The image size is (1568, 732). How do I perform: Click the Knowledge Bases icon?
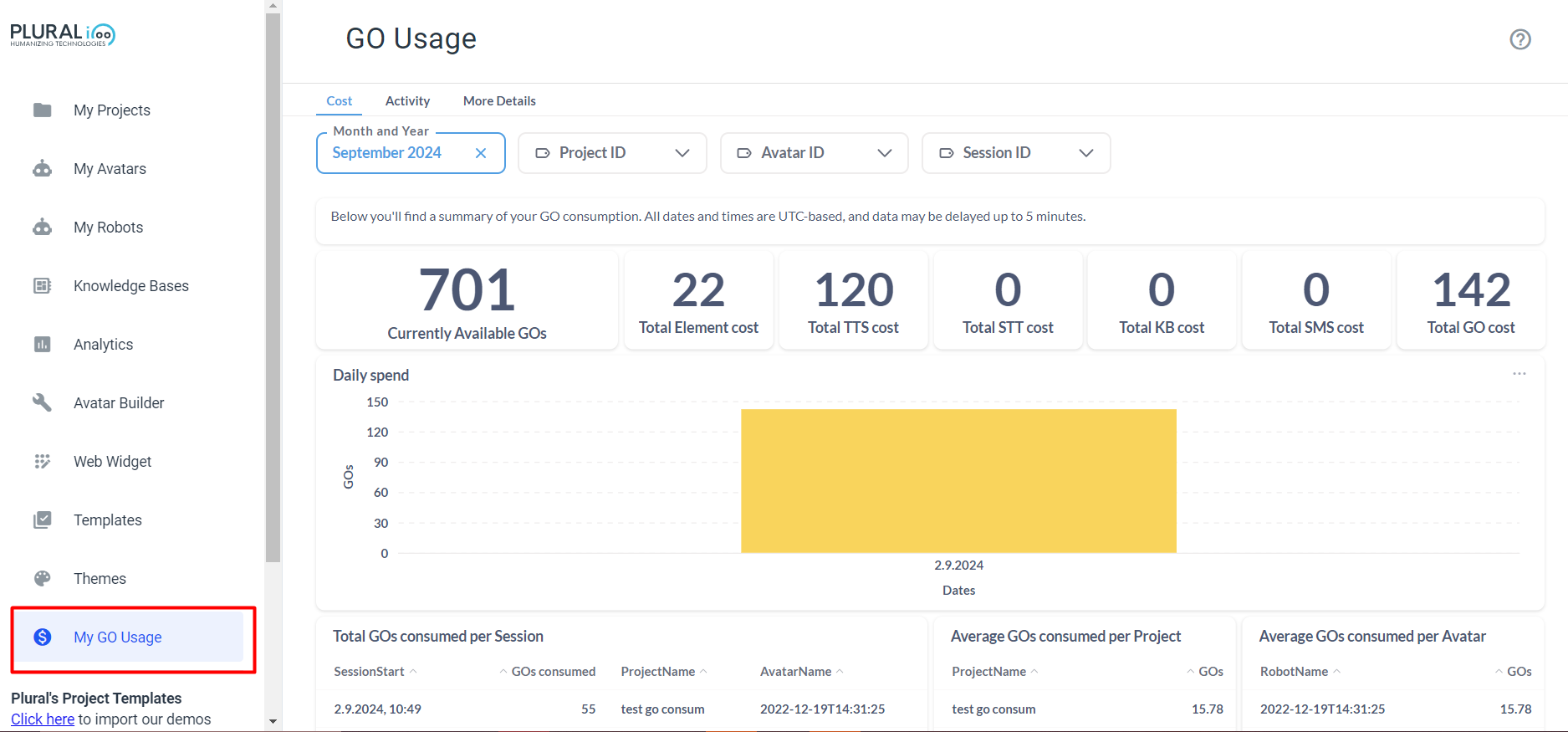[43, 285]
